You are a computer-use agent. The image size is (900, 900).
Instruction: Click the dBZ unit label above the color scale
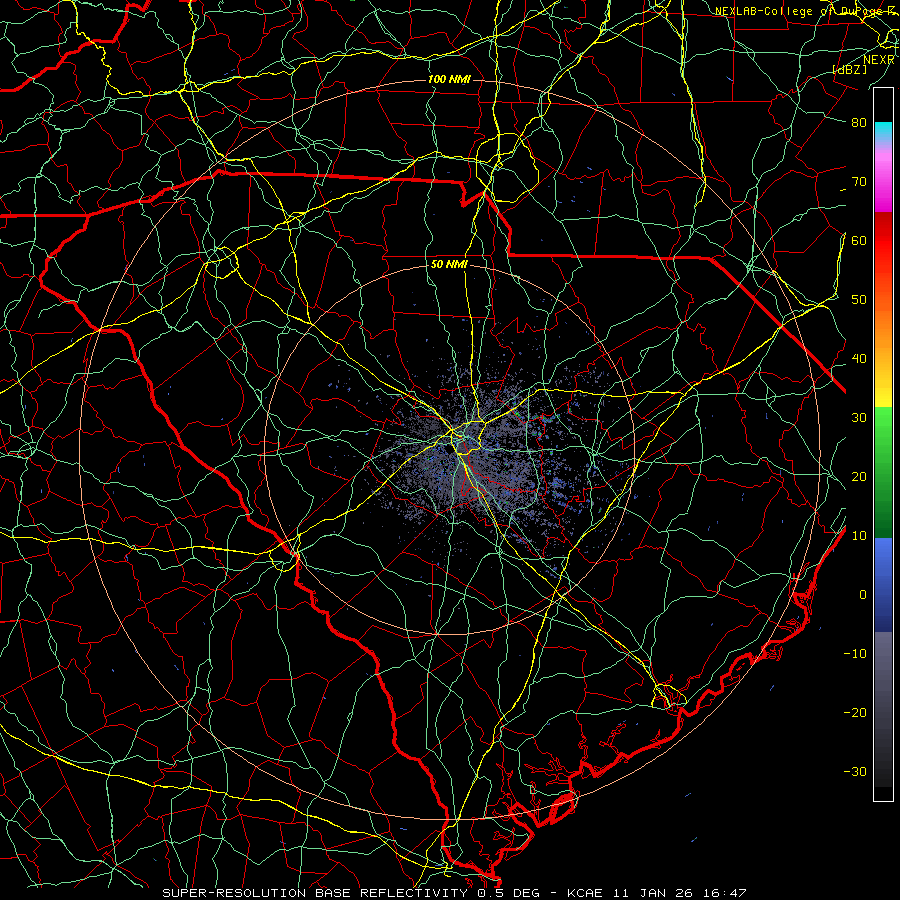(849, 70)
